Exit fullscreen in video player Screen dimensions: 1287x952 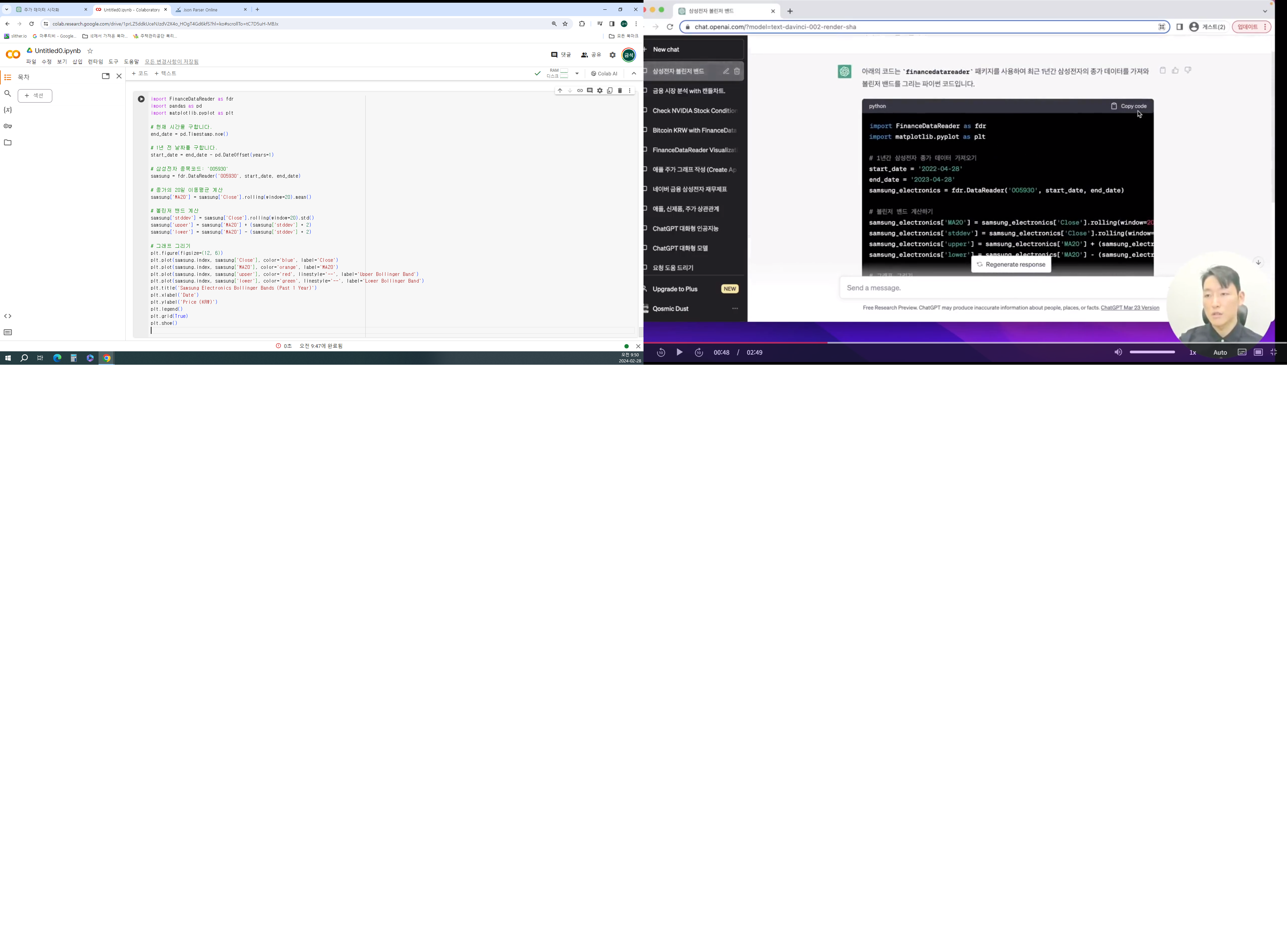pos(1274,352)
